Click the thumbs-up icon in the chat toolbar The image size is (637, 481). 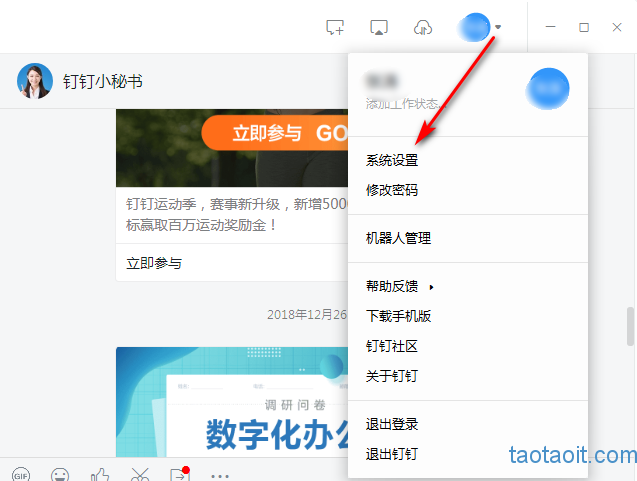tap(100, 474)
